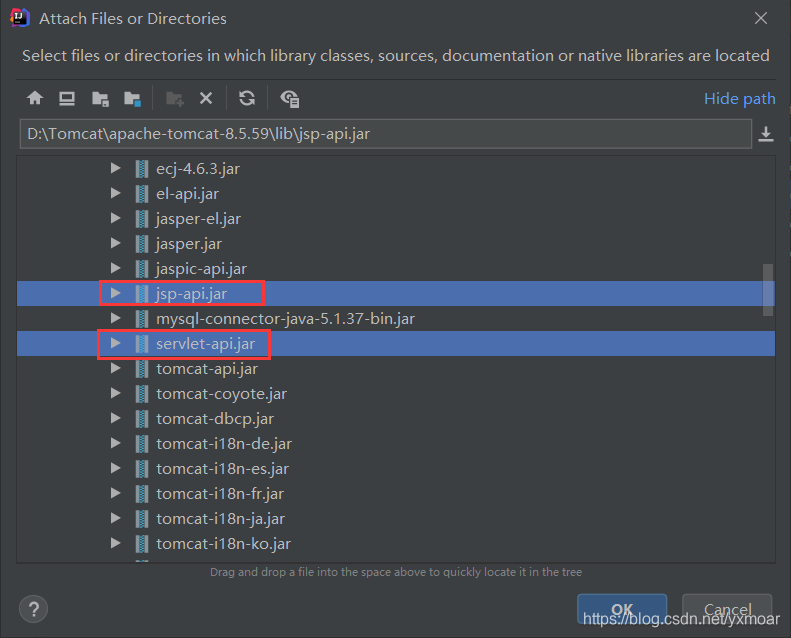Expand ecj-4.6.3.jar node
The image size is (791, 638).
116,168
